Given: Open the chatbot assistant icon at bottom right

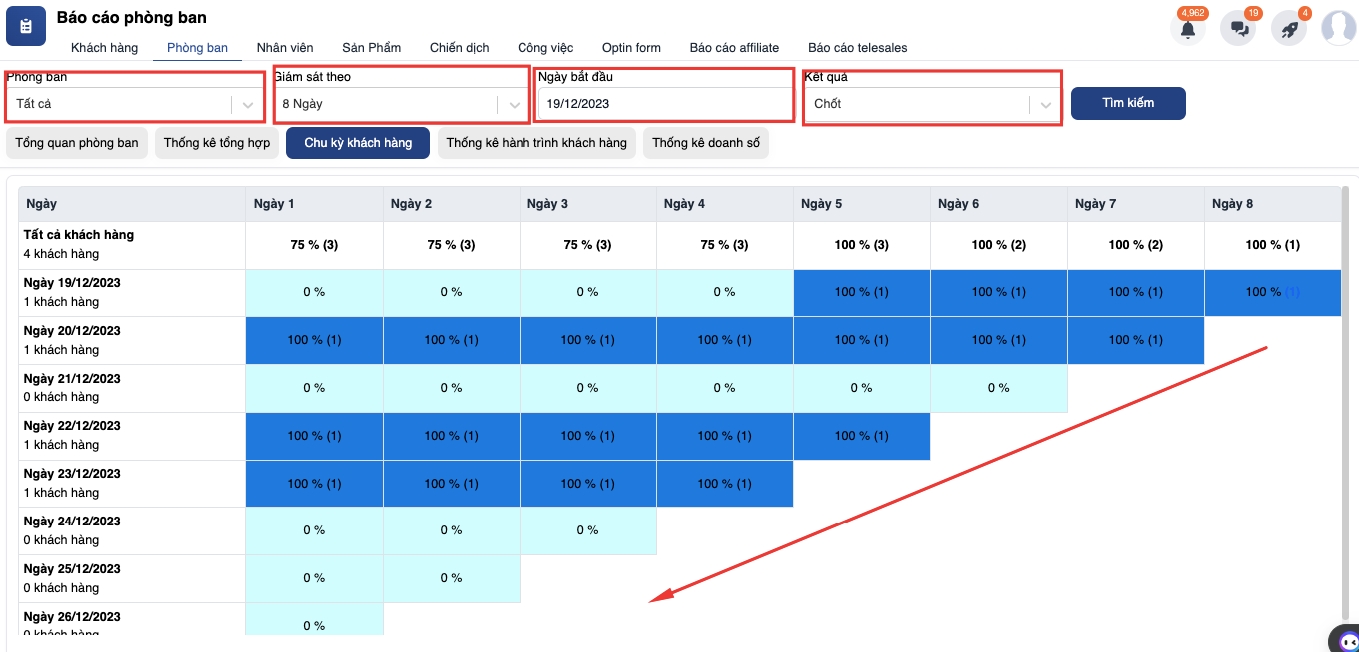Looking at the screenshot, I should click(x=1347, y=641).
